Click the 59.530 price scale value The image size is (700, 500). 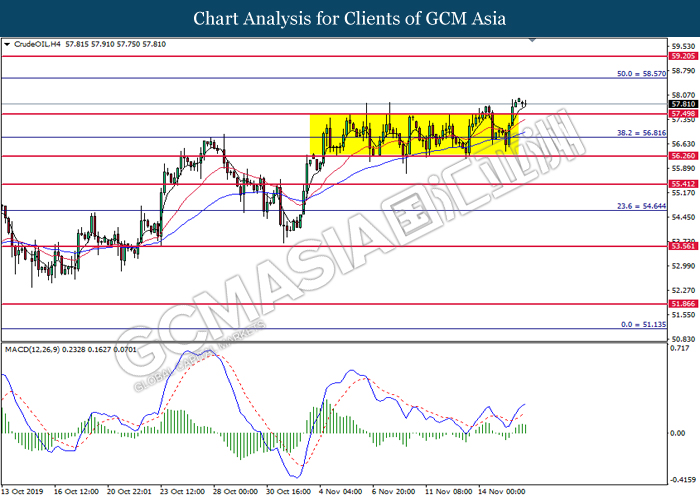683,46
